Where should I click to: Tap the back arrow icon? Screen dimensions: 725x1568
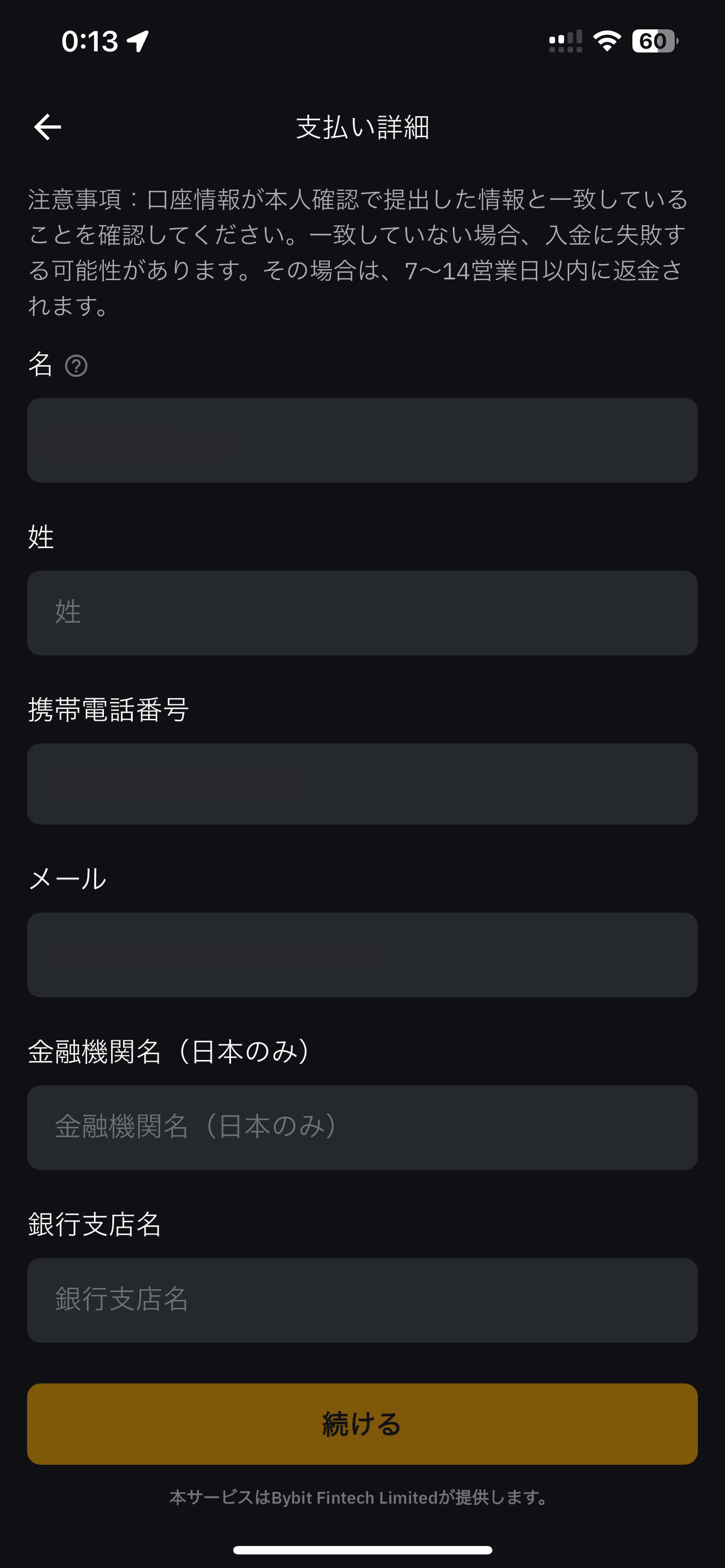[47, 127]
